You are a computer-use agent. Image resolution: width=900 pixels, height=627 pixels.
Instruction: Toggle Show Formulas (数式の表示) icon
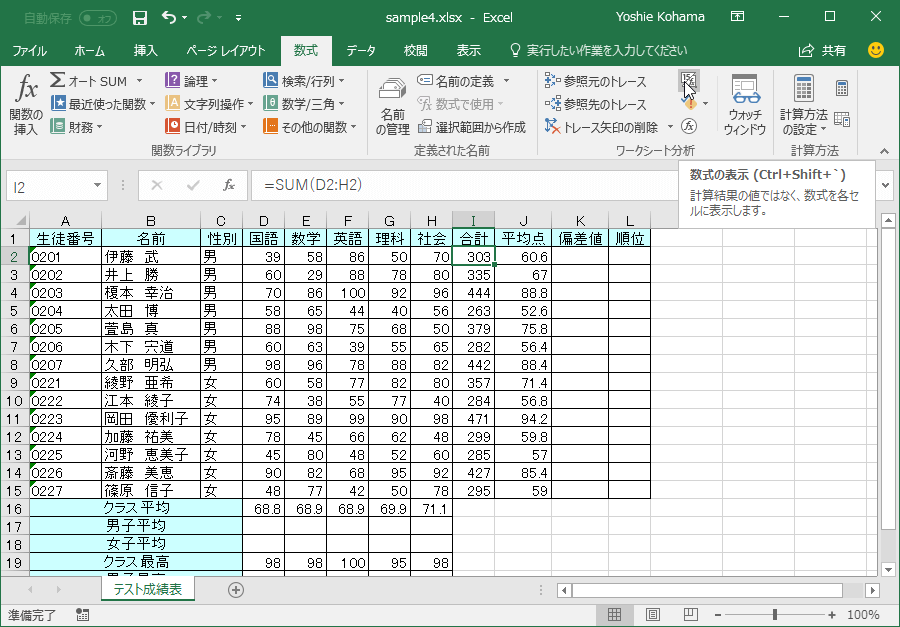click(x=689, y=81)
